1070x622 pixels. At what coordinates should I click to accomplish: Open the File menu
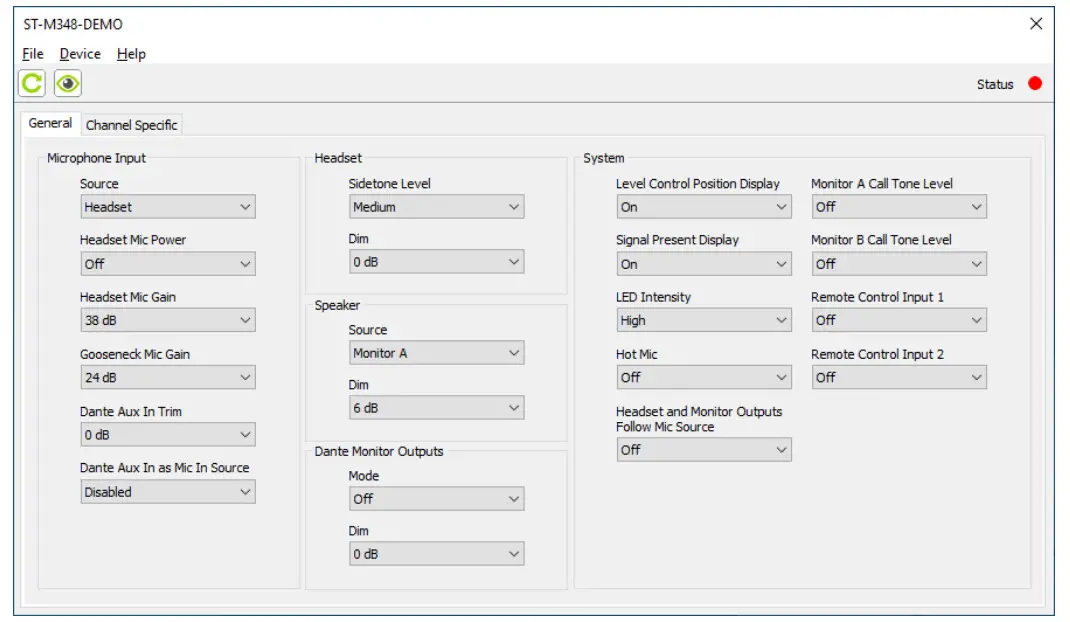[x=33, y=54]
